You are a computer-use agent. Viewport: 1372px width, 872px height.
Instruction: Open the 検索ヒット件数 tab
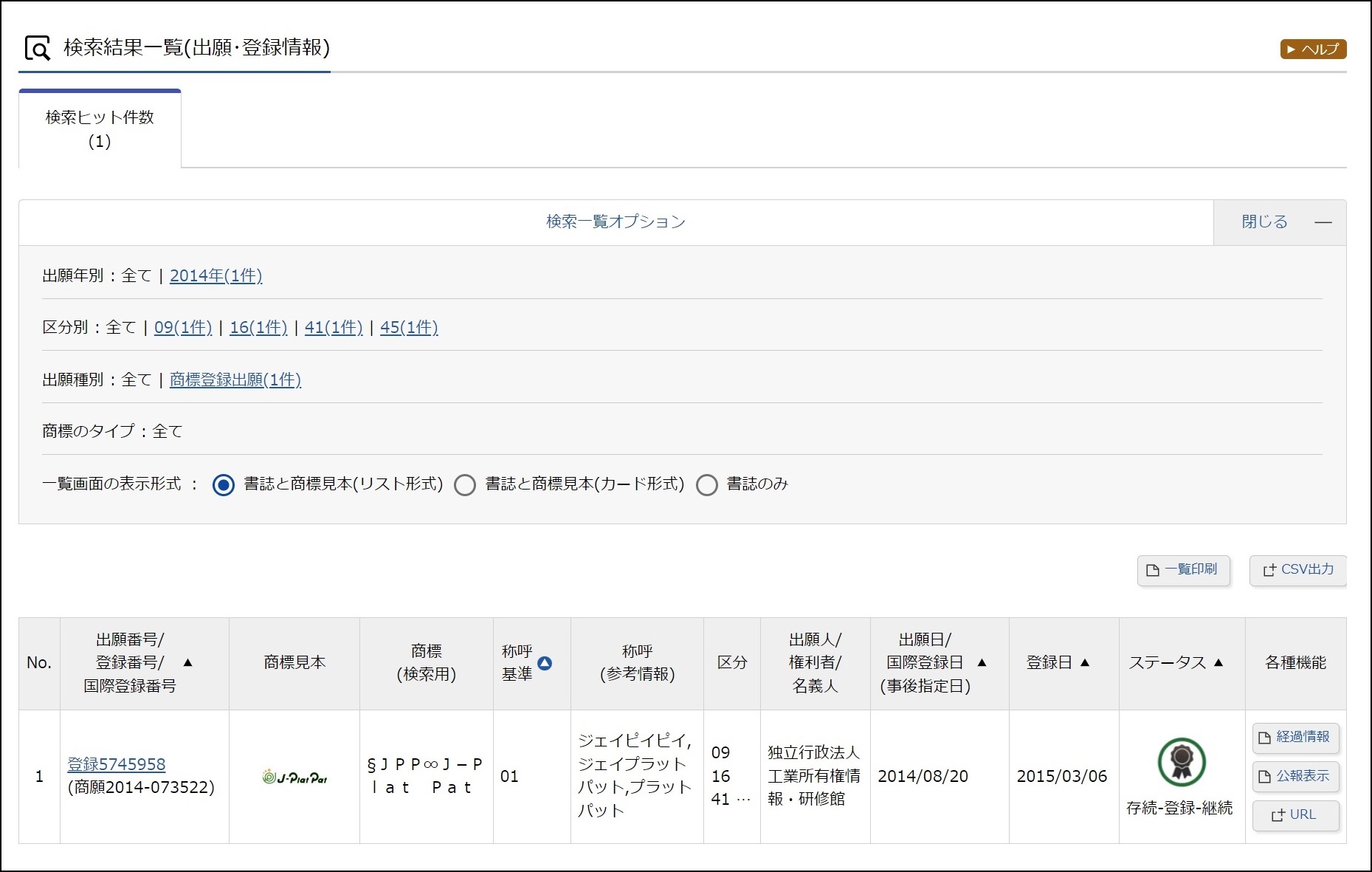(x=100, y=129)
